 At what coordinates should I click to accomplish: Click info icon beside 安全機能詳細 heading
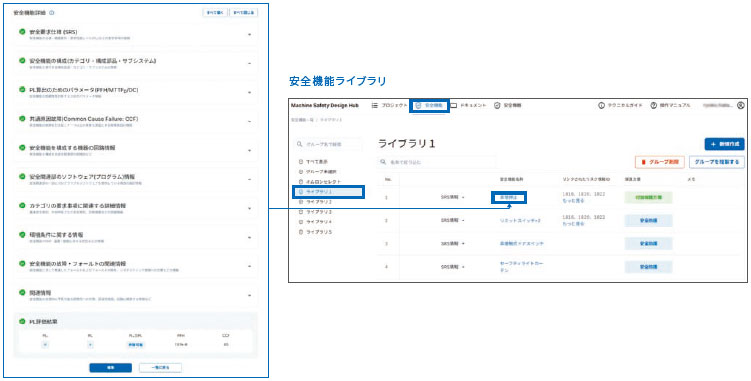point(52,13)
